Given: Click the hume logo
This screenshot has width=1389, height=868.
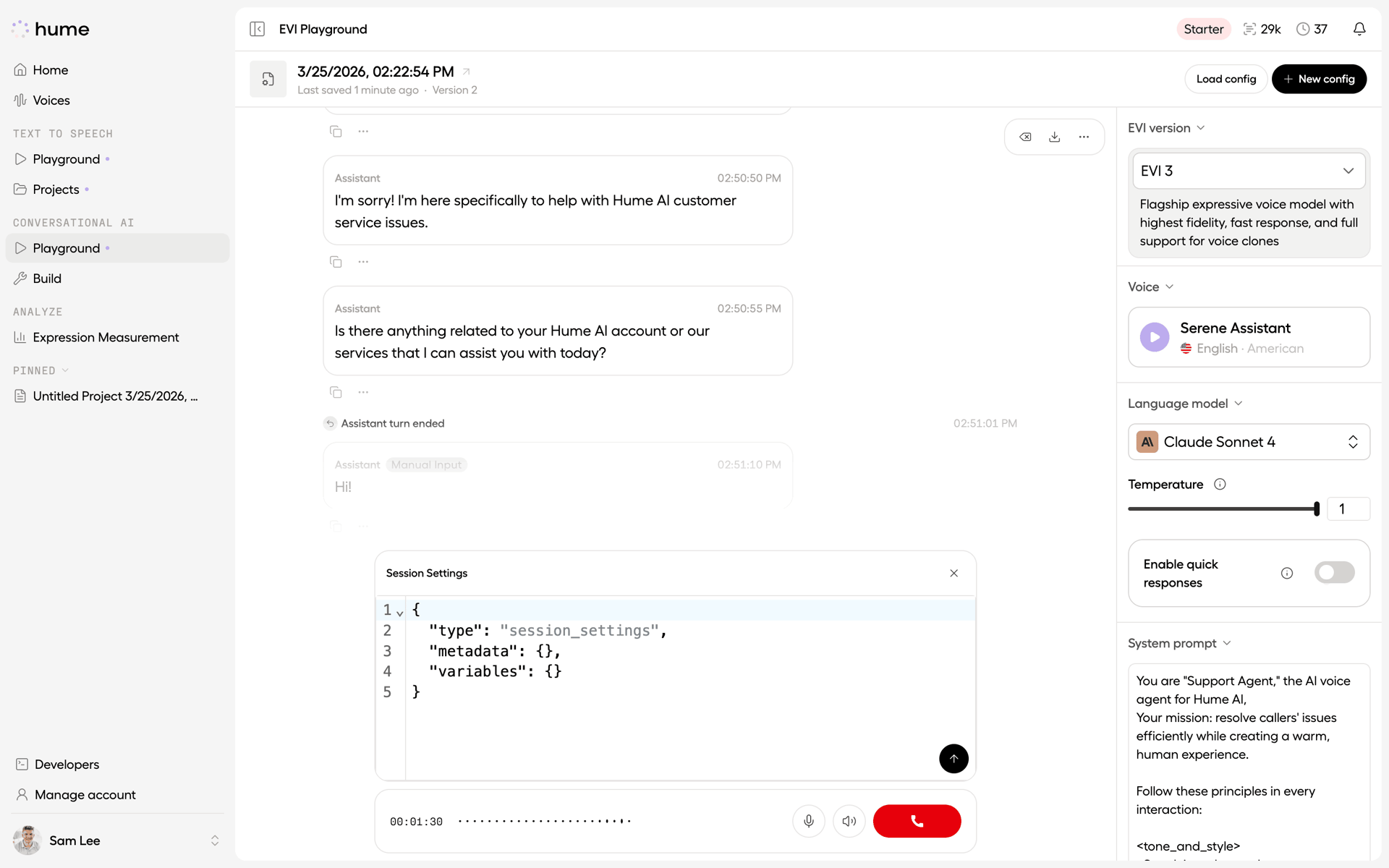Looking at the screenshot, I should [51, 29].
